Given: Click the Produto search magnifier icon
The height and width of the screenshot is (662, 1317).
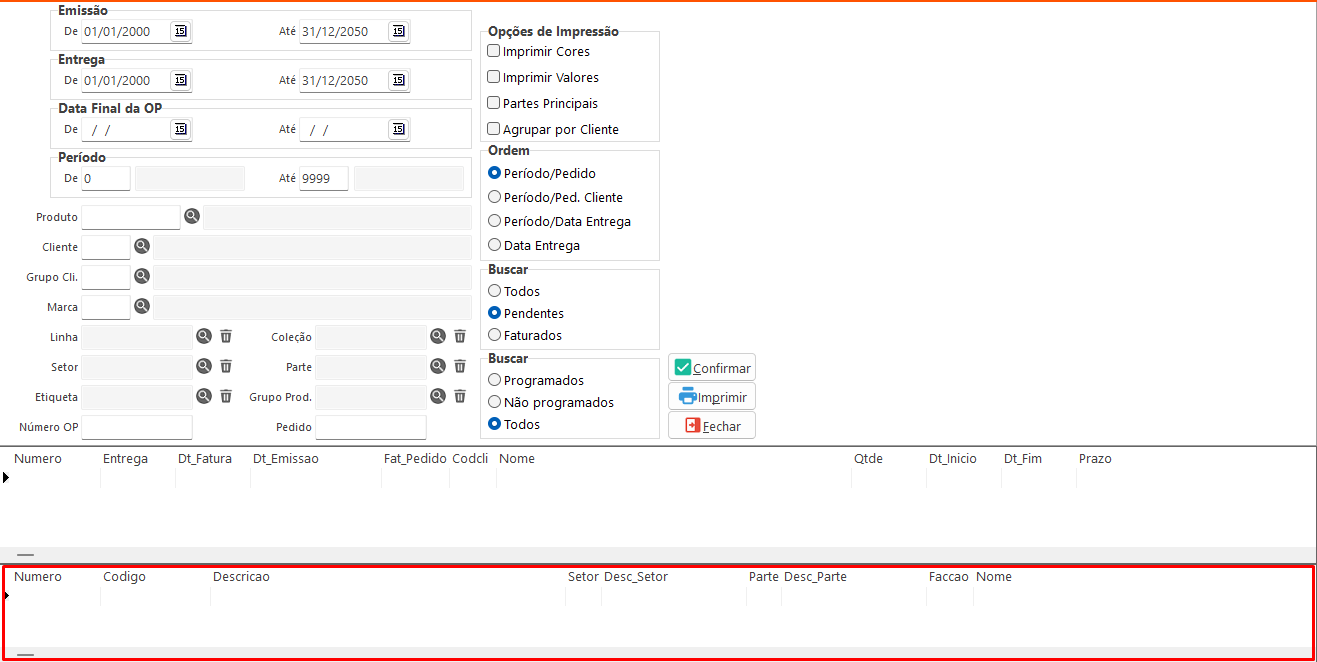Looking at the screenshot, I should tap(192, 216).
